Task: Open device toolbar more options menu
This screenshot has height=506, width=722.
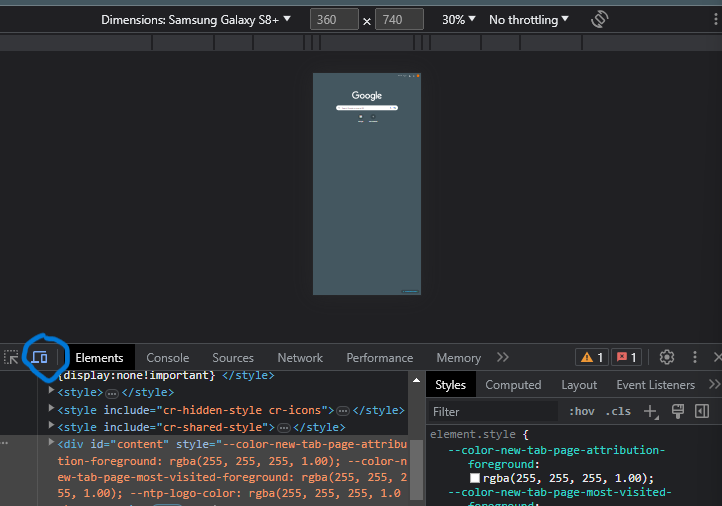Action: click(x=715, y=19)
